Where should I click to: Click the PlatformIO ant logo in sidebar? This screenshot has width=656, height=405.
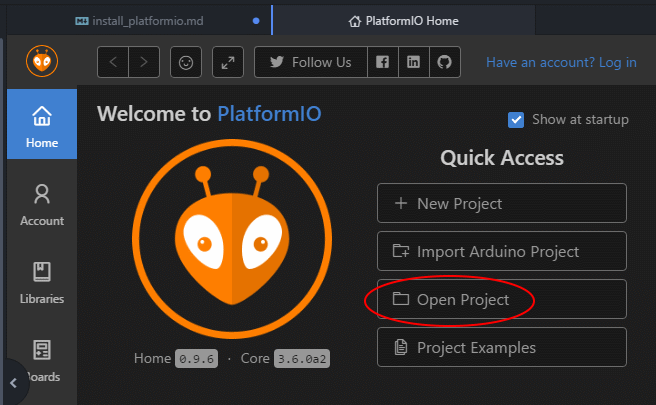[42, 61]
